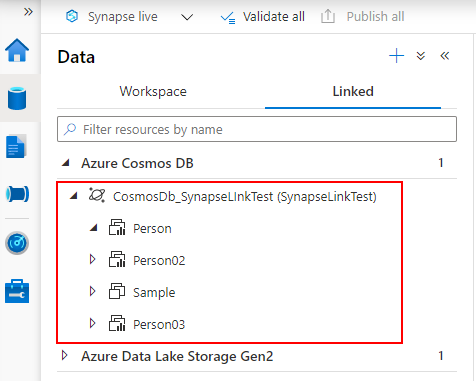Expand the left navigation menu

point(28,12)
